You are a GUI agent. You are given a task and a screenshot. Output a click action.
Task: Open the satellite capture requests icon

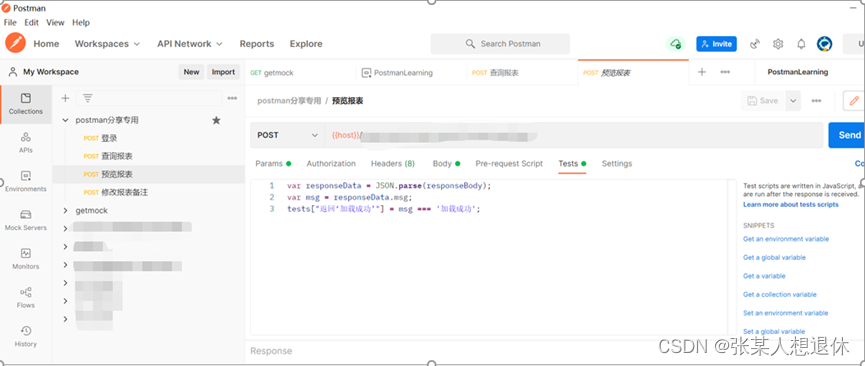tap(755, 44)
